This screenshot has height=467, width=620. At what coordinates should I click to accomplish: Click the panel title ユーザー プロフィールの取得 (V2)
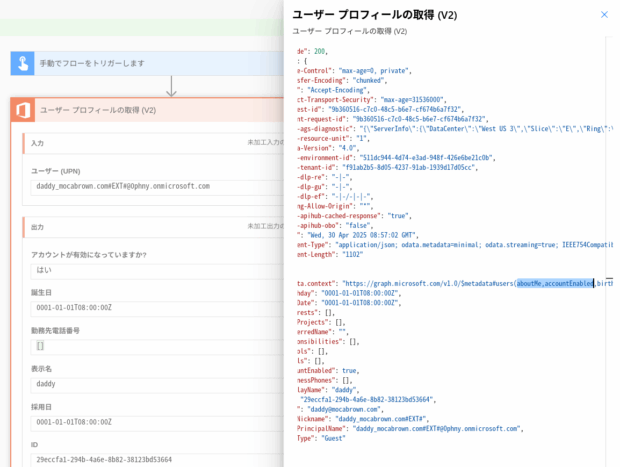click(x=374, y=15)
